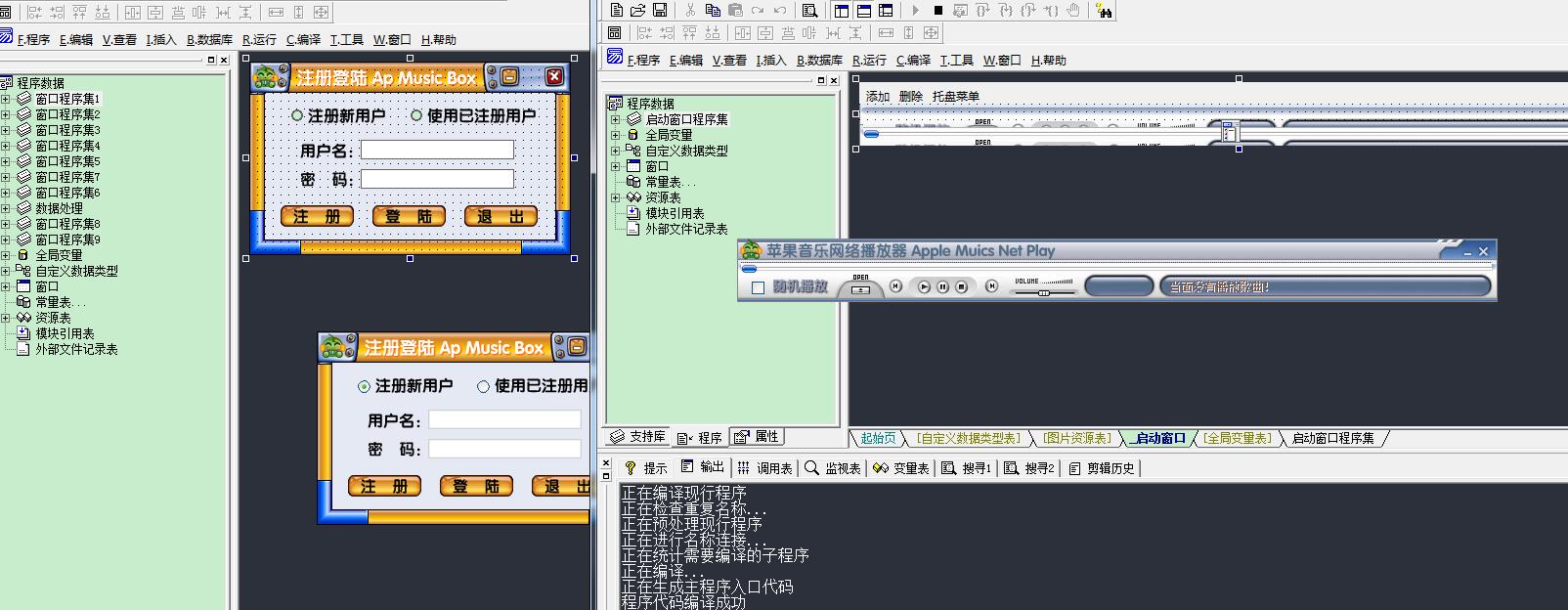
Task: Switch to 起始页 editor tab
Action: (877, 438)
